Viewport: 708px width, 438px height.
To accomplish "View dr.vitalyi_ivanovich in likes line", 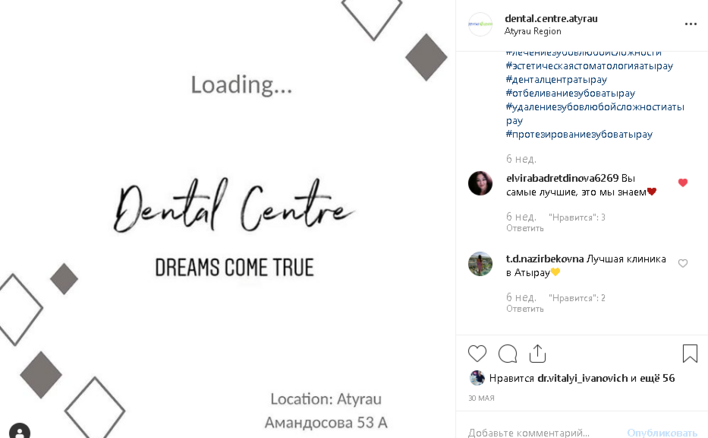I will (582, 378).
